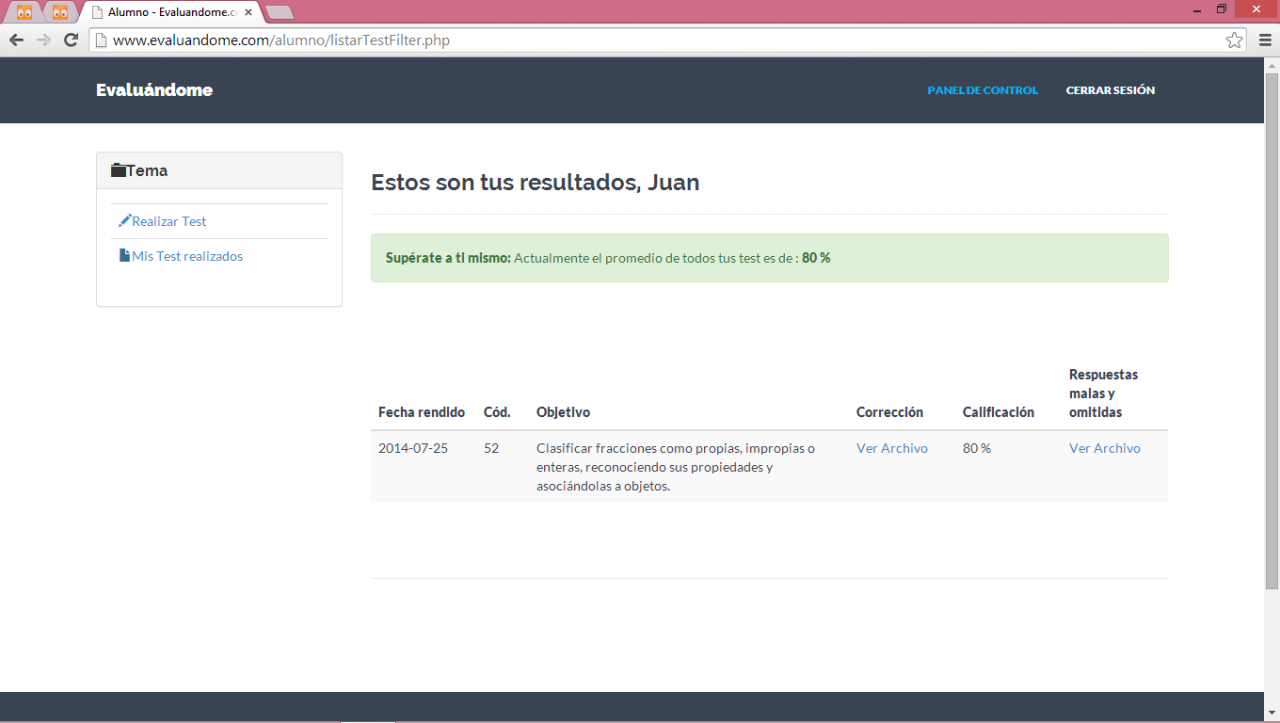The image size is (1280, 723).
Task: Click the Supérate a ti mismo alert
Action: tap(769, 258)
